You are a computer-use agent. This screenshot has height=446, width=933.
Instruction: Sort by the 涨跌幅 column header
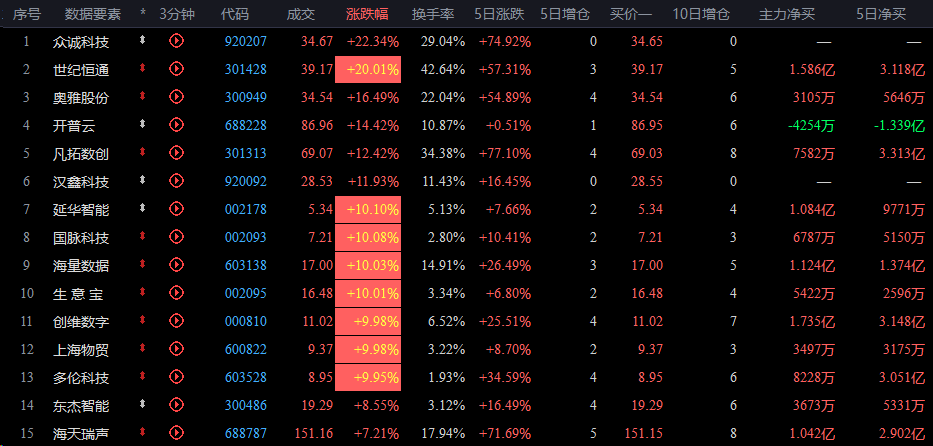coord(367,14)
